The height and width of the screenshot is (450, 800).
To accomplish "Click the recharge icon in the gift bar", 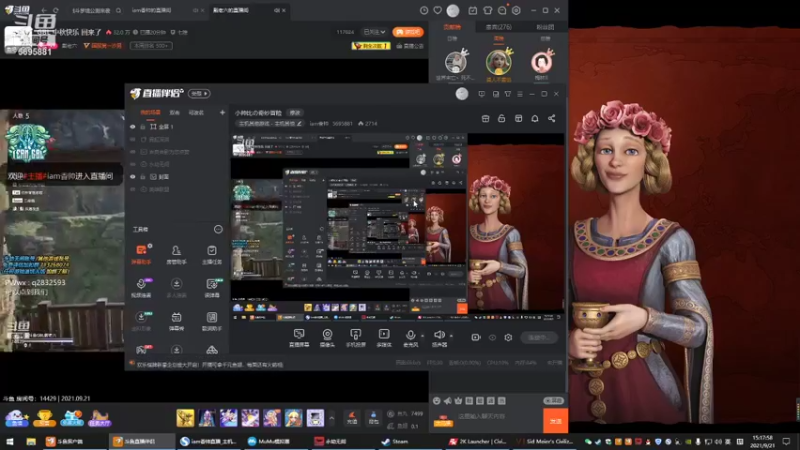I will click(352, 417).
